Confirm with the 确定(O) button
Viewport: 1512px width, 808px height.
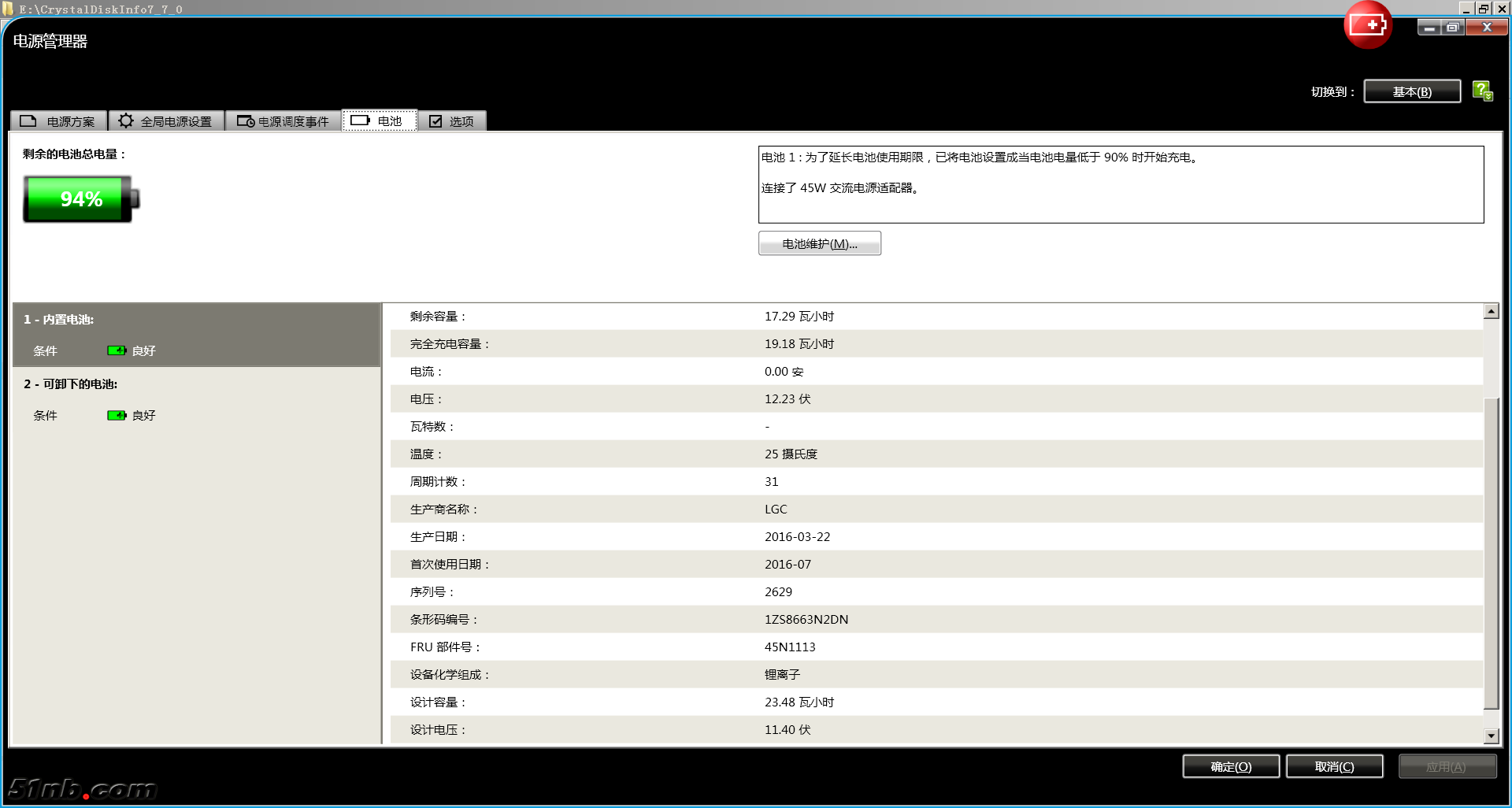tap(1230, 766)
